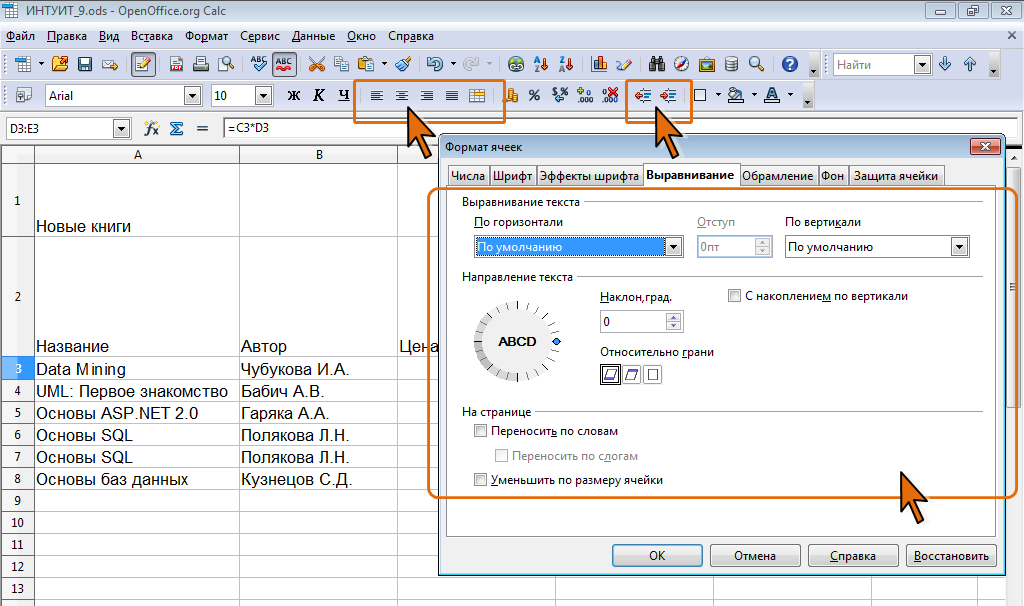
Task: Enable 'Уменьшить по размеру ячейки' checkbox
Action: click(481, 480)
